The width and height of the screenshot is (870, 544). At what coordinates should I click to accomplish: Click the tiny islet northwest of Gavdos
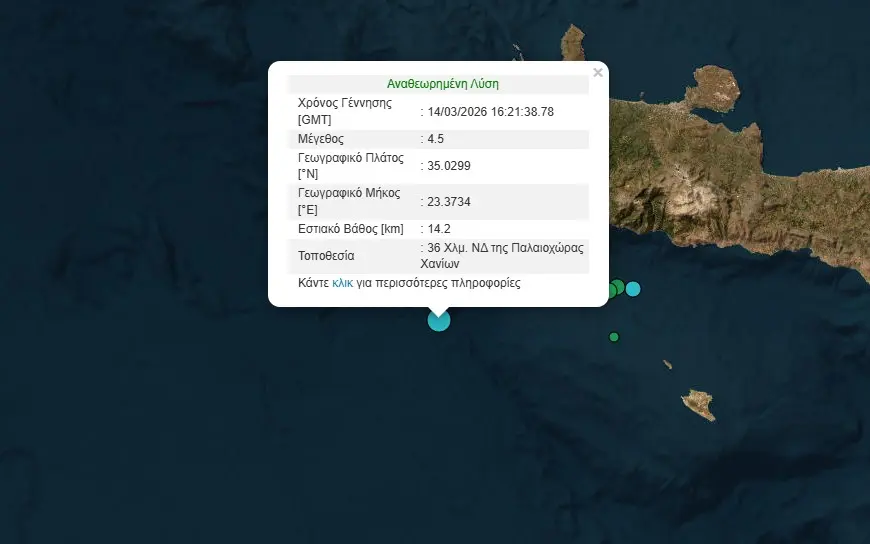click(667, 365)
